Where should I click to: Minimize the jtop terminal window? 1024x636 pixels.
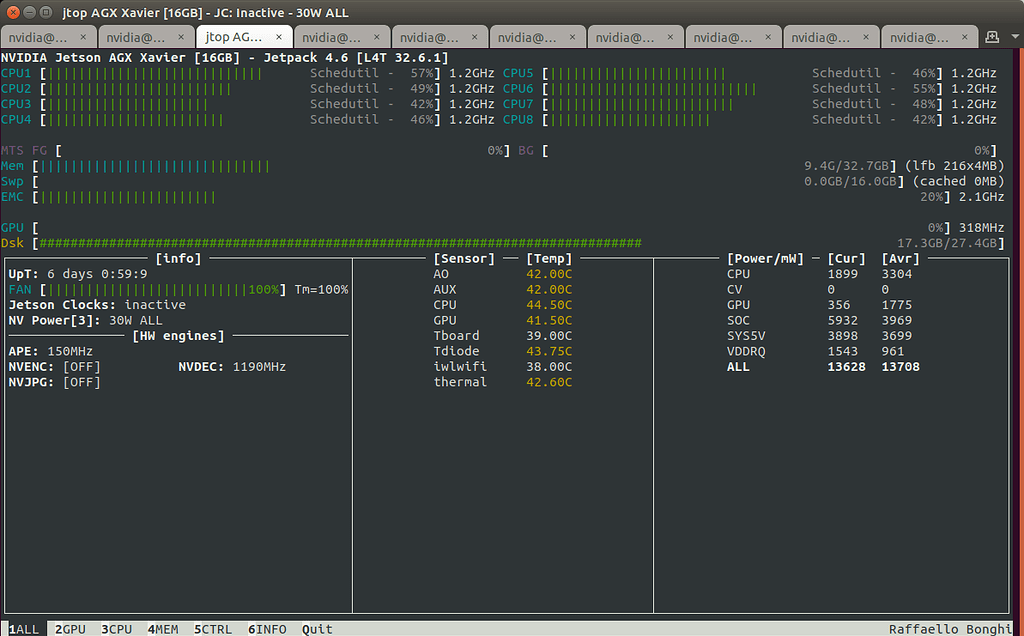click(31, 11)
